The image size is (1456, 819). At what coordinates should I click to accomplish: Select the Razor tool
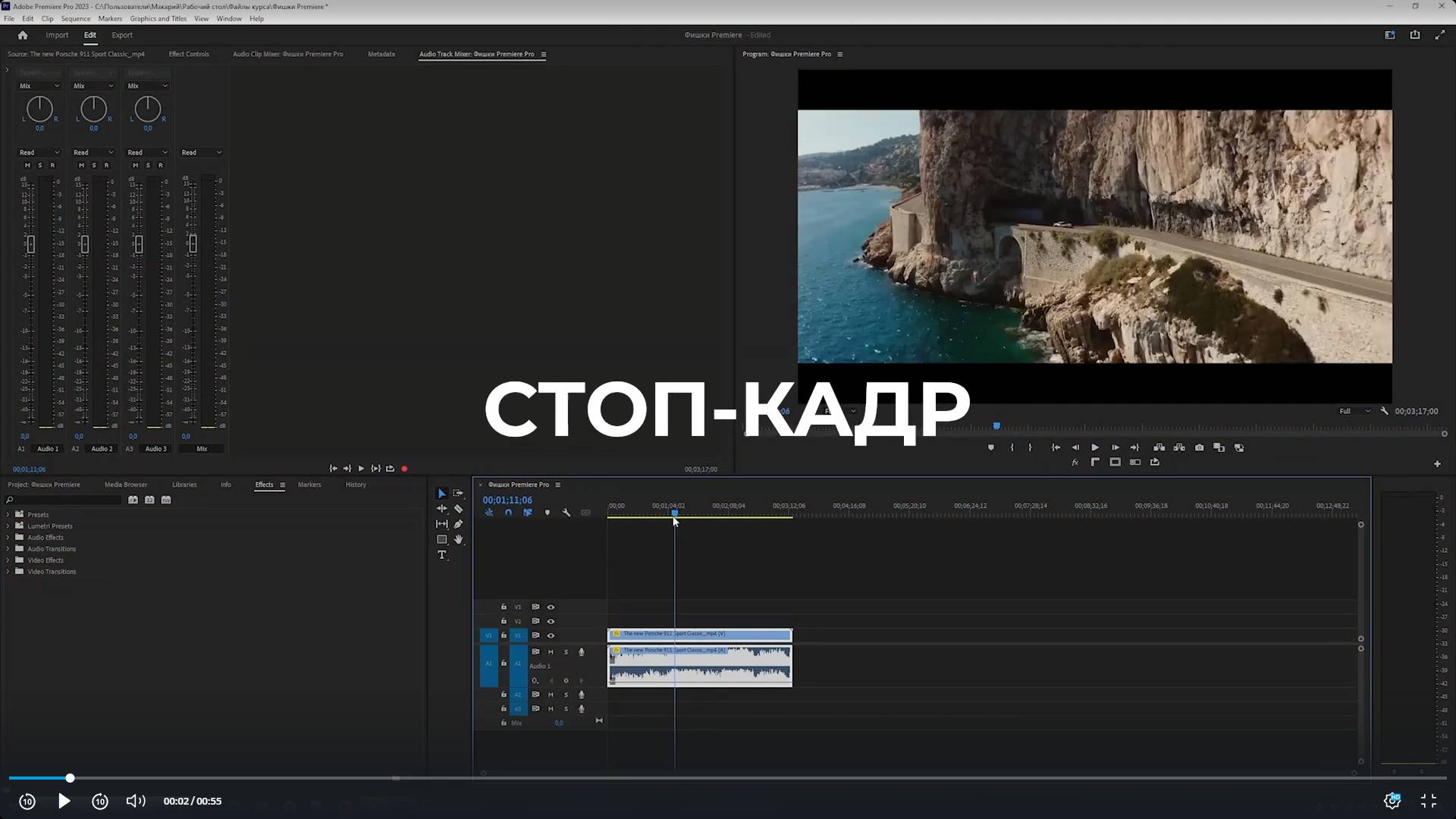[x=458, y=509]
